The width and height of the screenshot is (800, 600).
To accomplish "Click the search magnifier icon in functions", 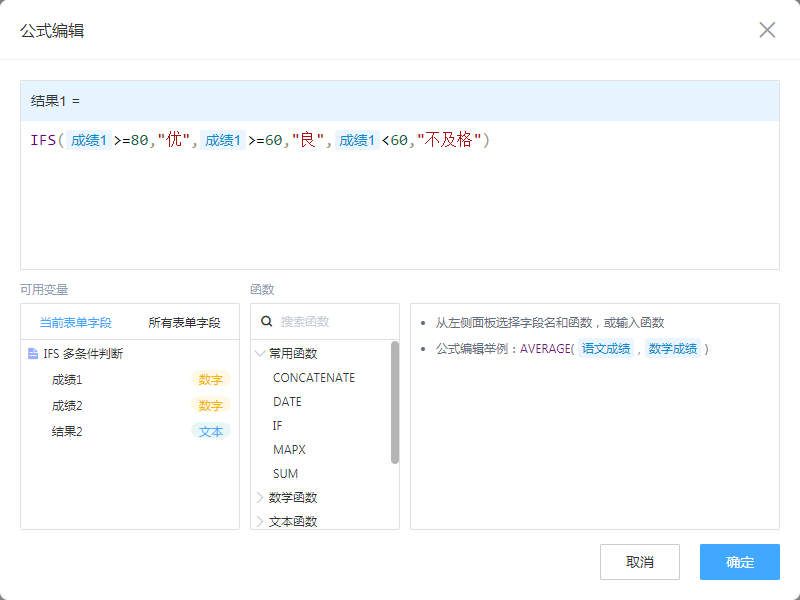I will 267,322.
